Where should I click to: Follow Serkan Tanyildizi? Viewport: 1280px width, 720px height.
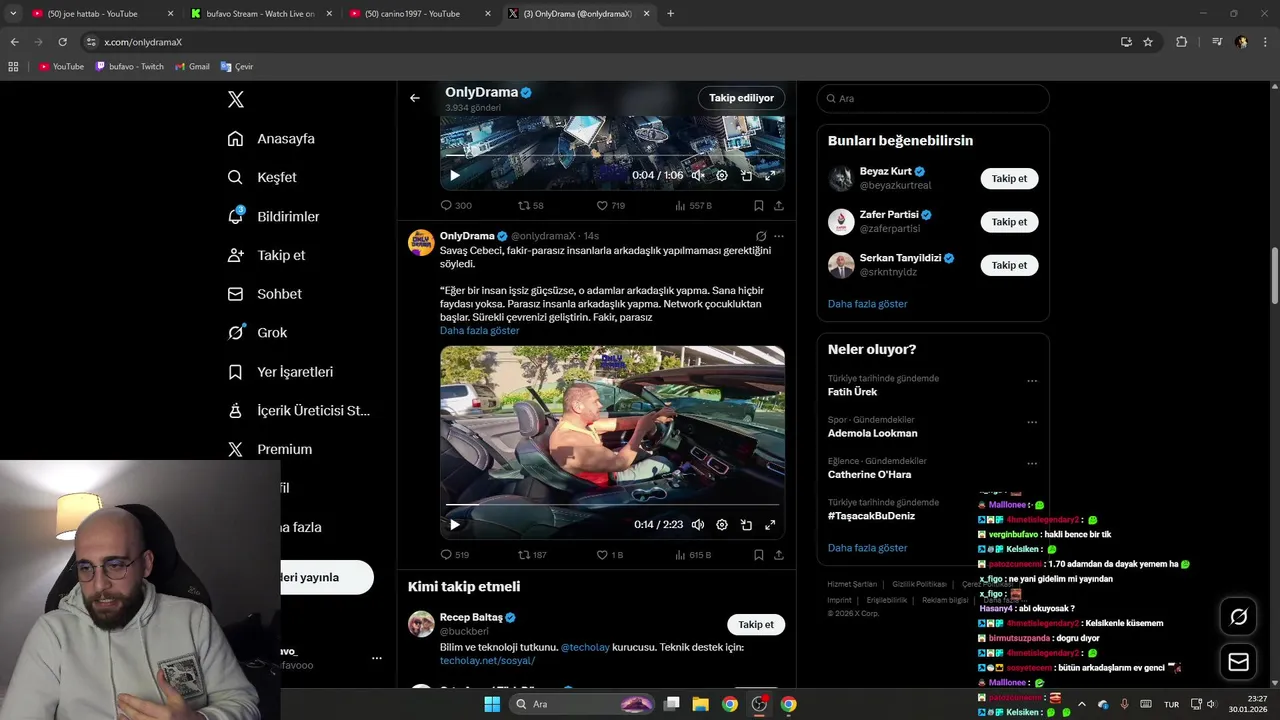pos(1009,265)
